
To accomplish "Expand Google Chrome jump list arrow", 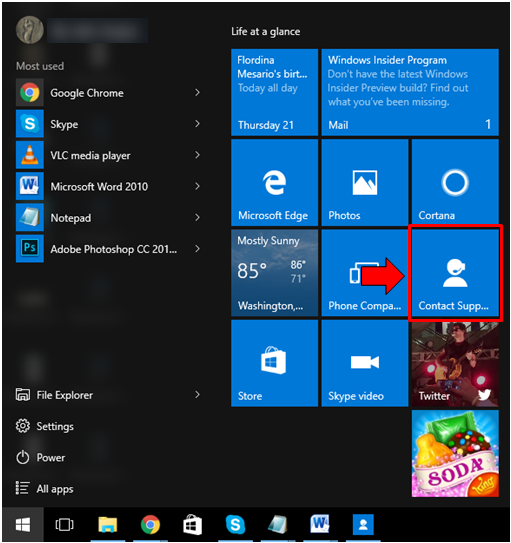I will click(197, 92).
